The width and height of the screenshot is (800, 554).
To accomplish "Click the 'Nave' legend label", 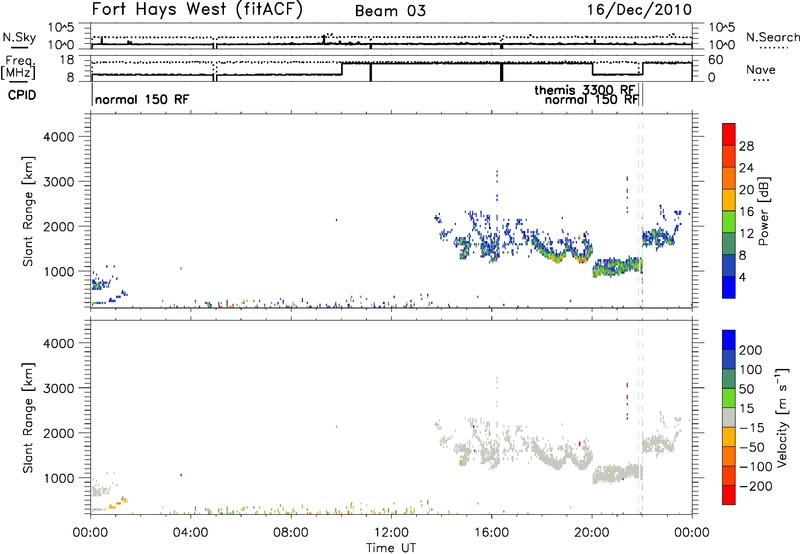I will pyautogui.click(x=760, y=69).
